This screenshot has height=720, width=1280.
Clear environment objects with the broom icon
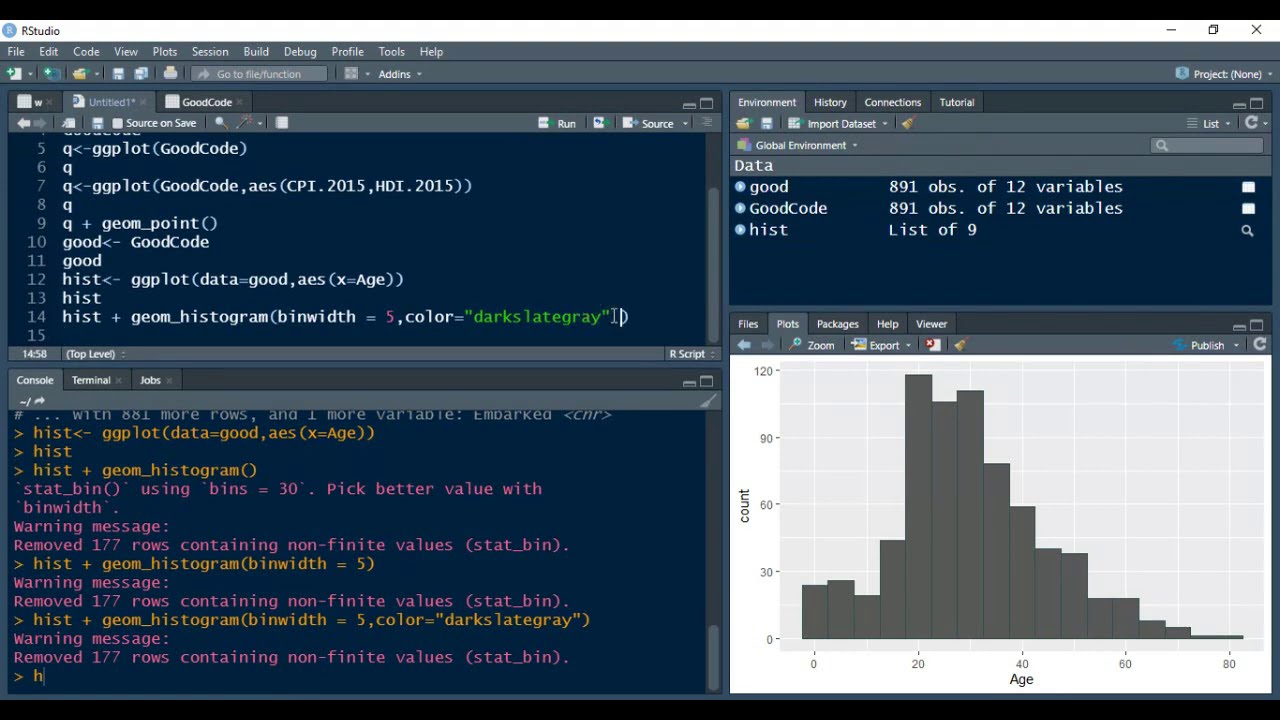pos(908,123)
